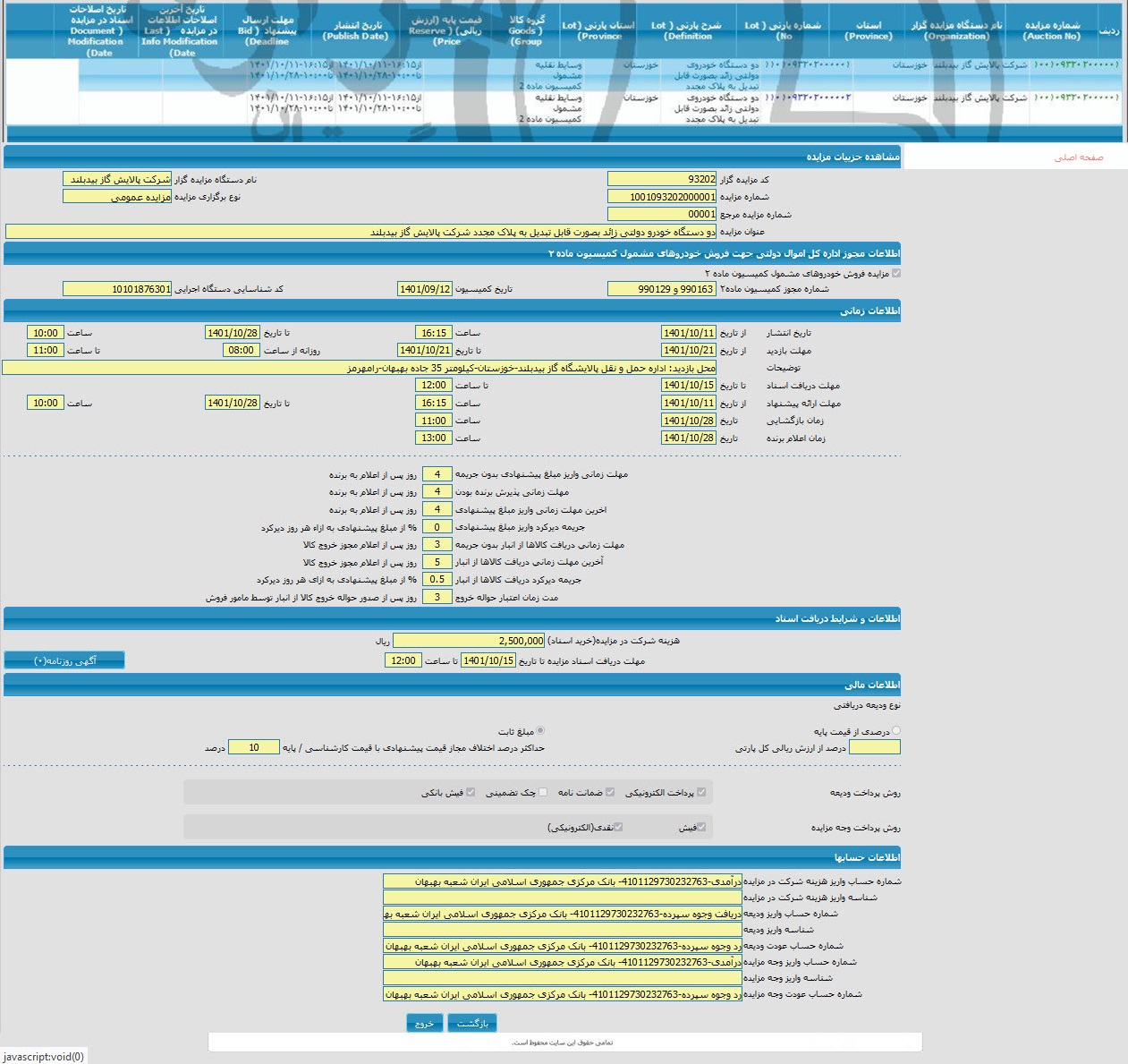This screenshot has height=1064, width=1128.
Task: Click the هزینه شرکت در مزایده amount field
Action: point(469,641)
